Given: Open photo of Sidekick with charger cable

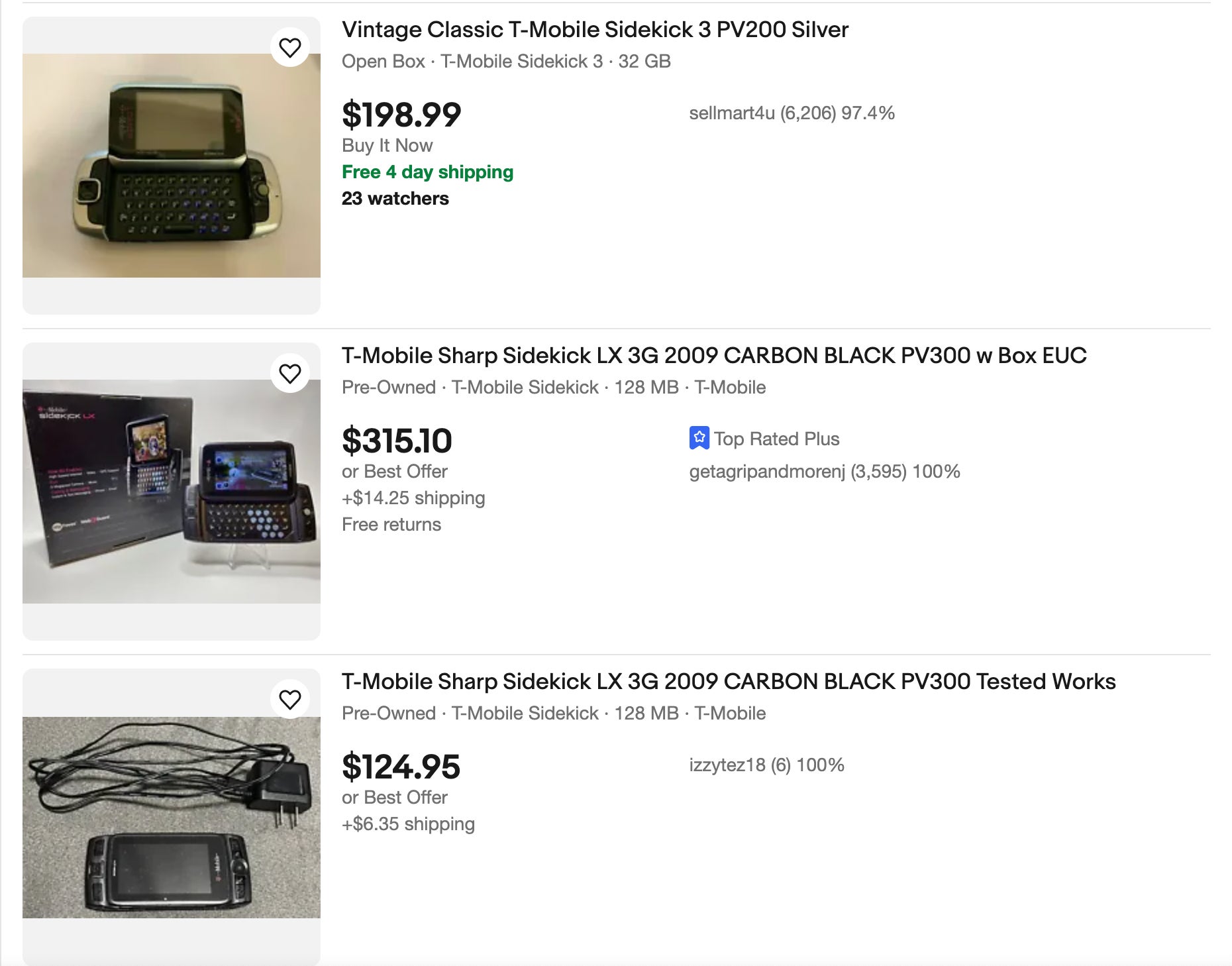Looking at the screenshot, I should [x=172, y=818].
